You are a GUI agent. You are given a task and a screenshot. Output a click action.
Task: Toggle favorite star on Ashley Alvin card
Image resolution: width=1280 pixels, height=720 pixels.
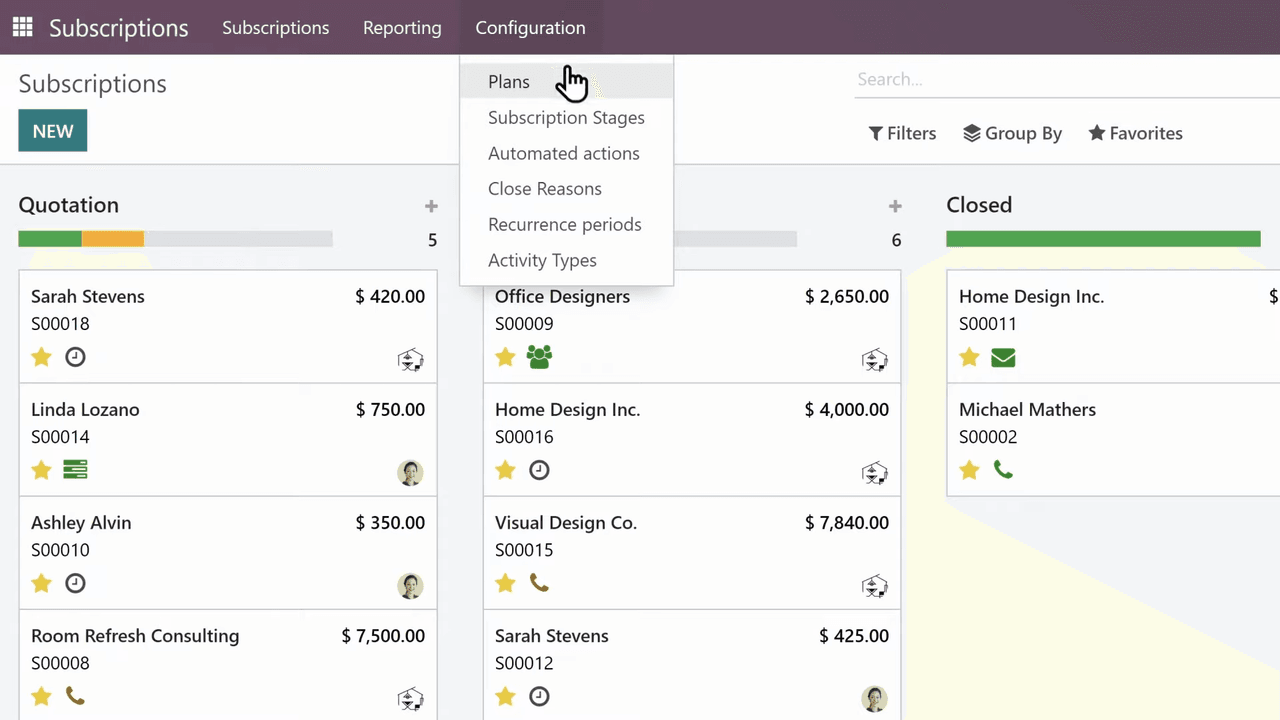(x=41, y=582)
